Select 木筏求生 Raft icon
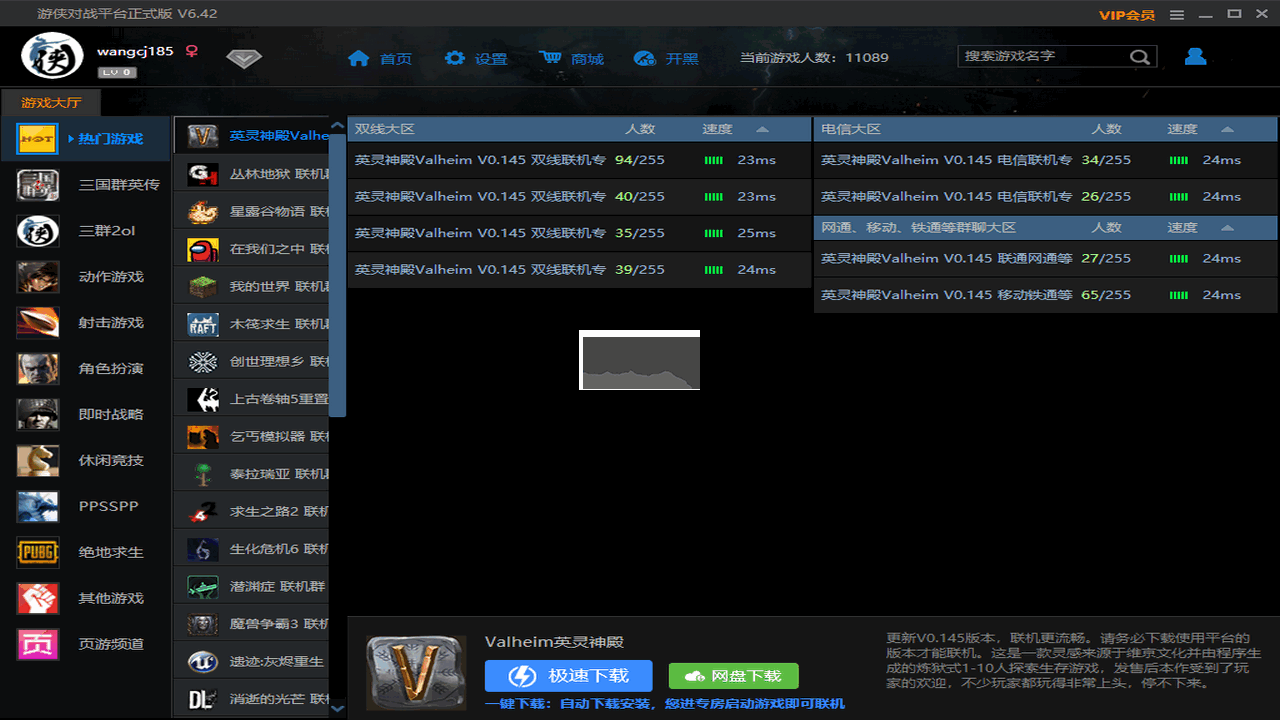Image resolution: width=1280 pixels, height=720 pixels. [x=203, y=324]
